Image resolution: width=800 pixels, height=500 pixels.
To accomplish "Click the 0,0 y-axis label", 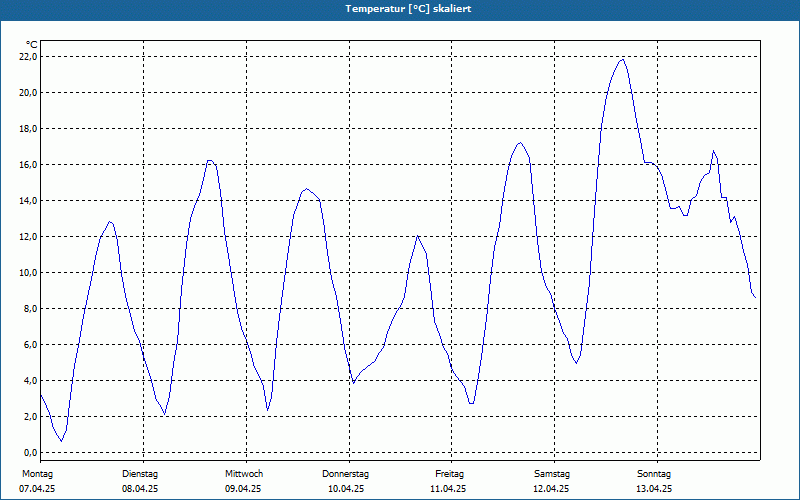I will tap(30, 453).
